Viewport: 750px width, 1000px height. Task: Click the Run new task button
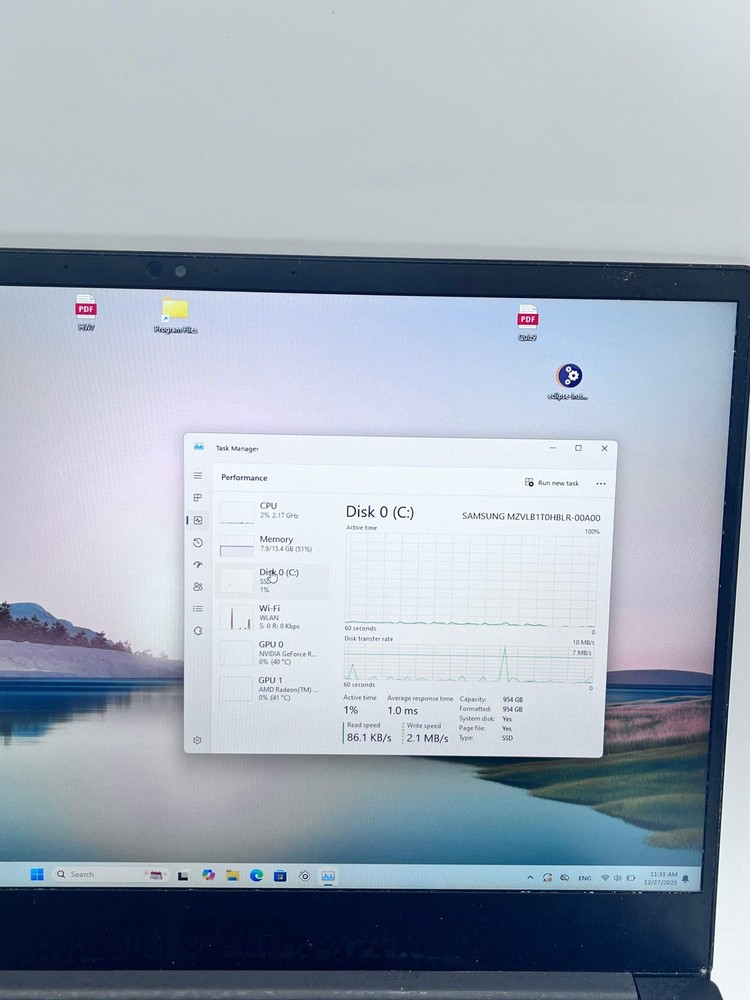[552, 483]
